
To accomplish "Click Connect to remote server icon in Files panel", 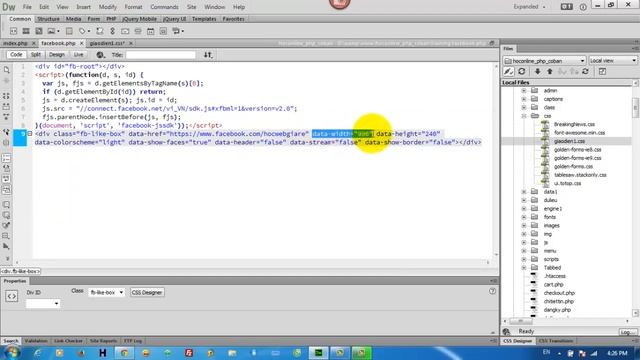I will coord(508,71).
